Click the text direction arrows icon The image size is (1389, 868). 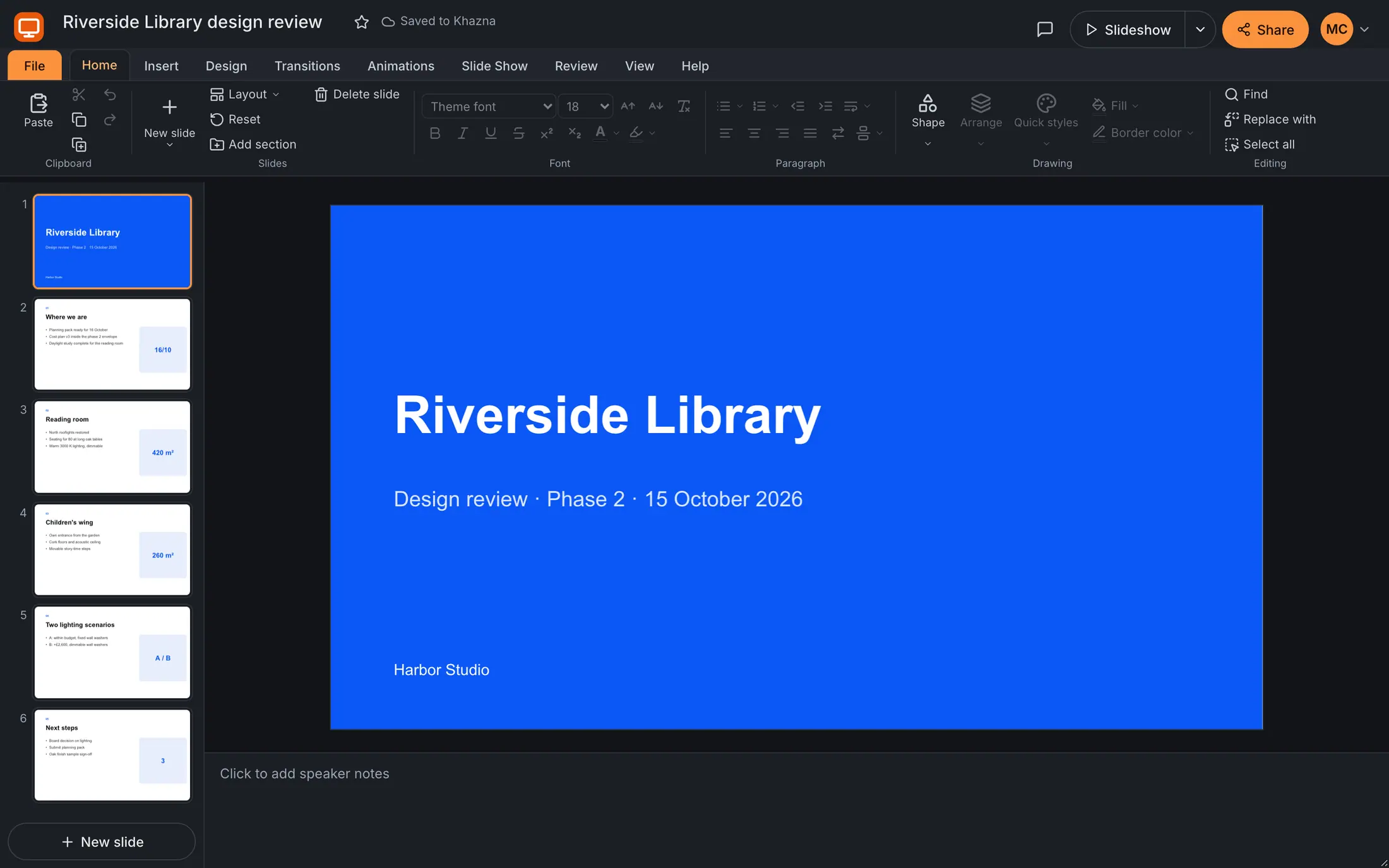pyautogui.click(x=838, y=133)
